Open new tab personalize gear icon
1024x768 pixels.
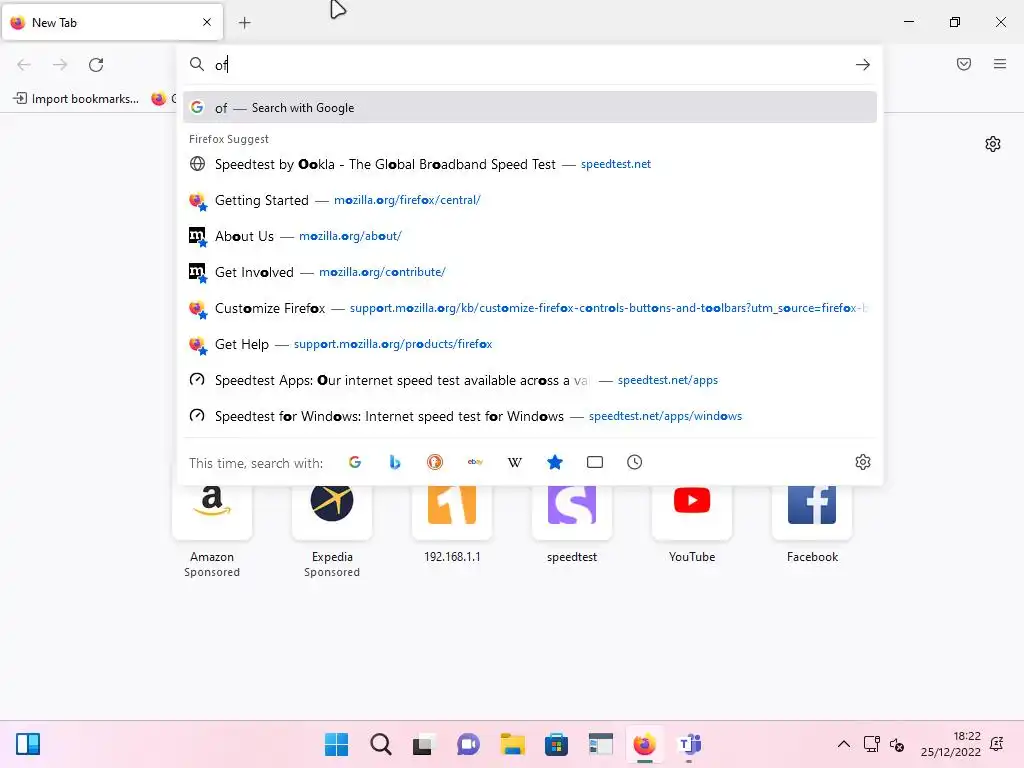pos(993,144)
